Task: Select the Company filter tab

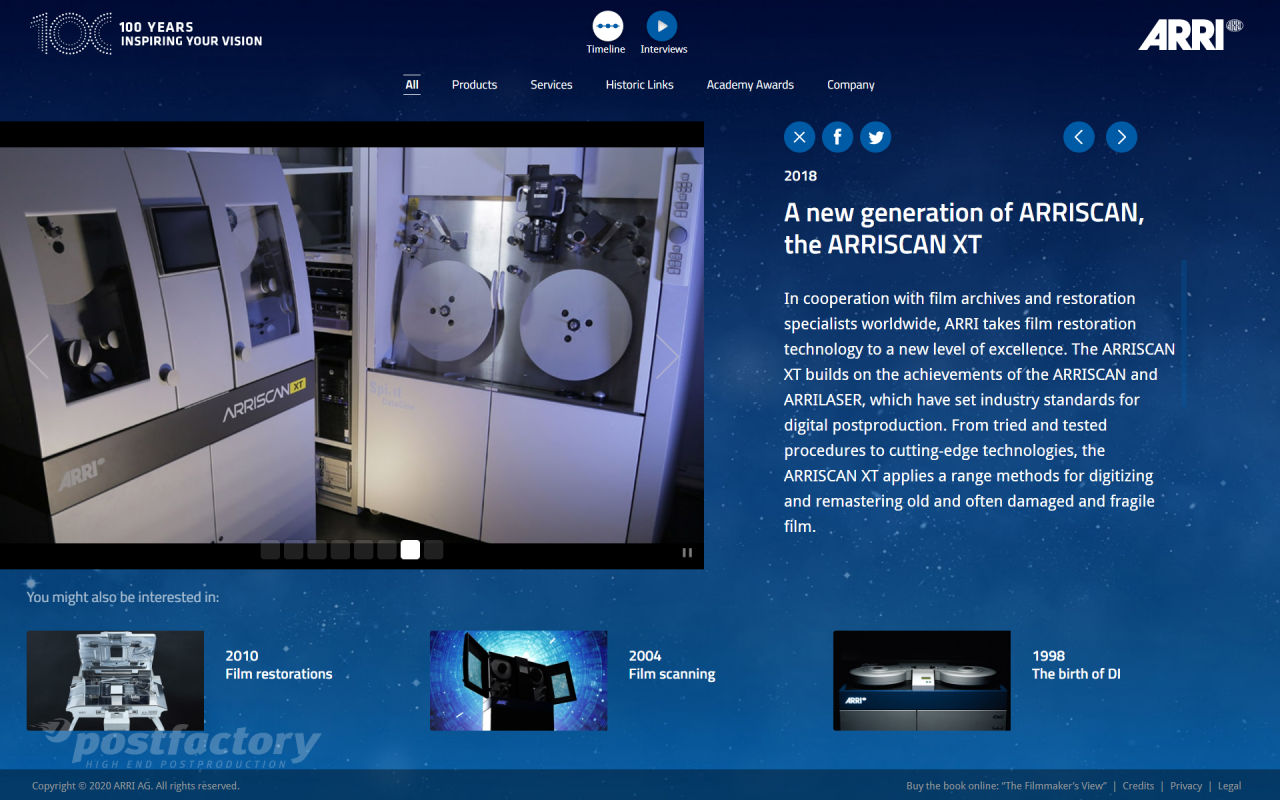Action: [851, 85]
